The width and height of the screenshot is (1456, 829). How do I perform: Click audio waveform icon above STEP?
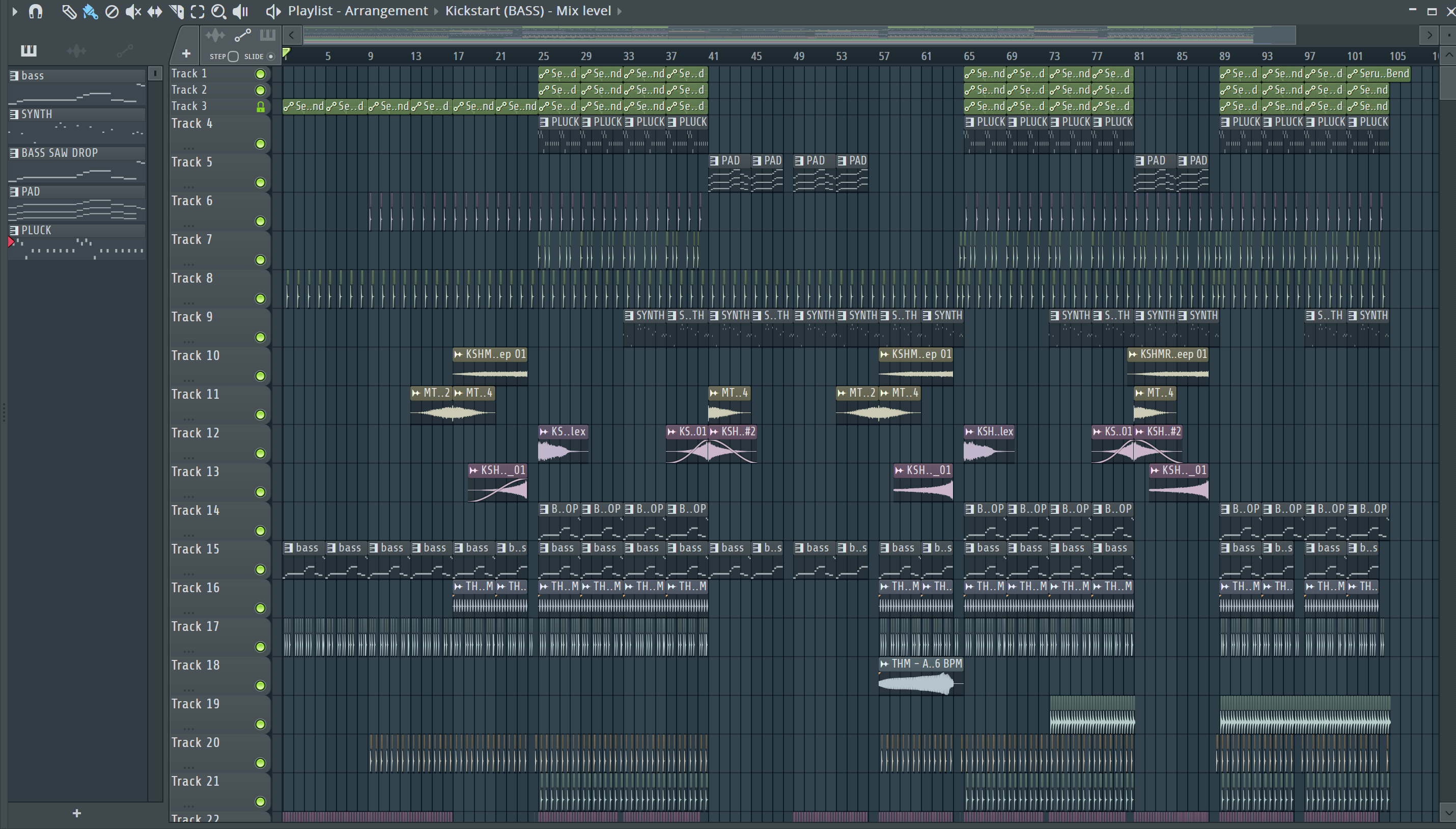coord(215,35)
